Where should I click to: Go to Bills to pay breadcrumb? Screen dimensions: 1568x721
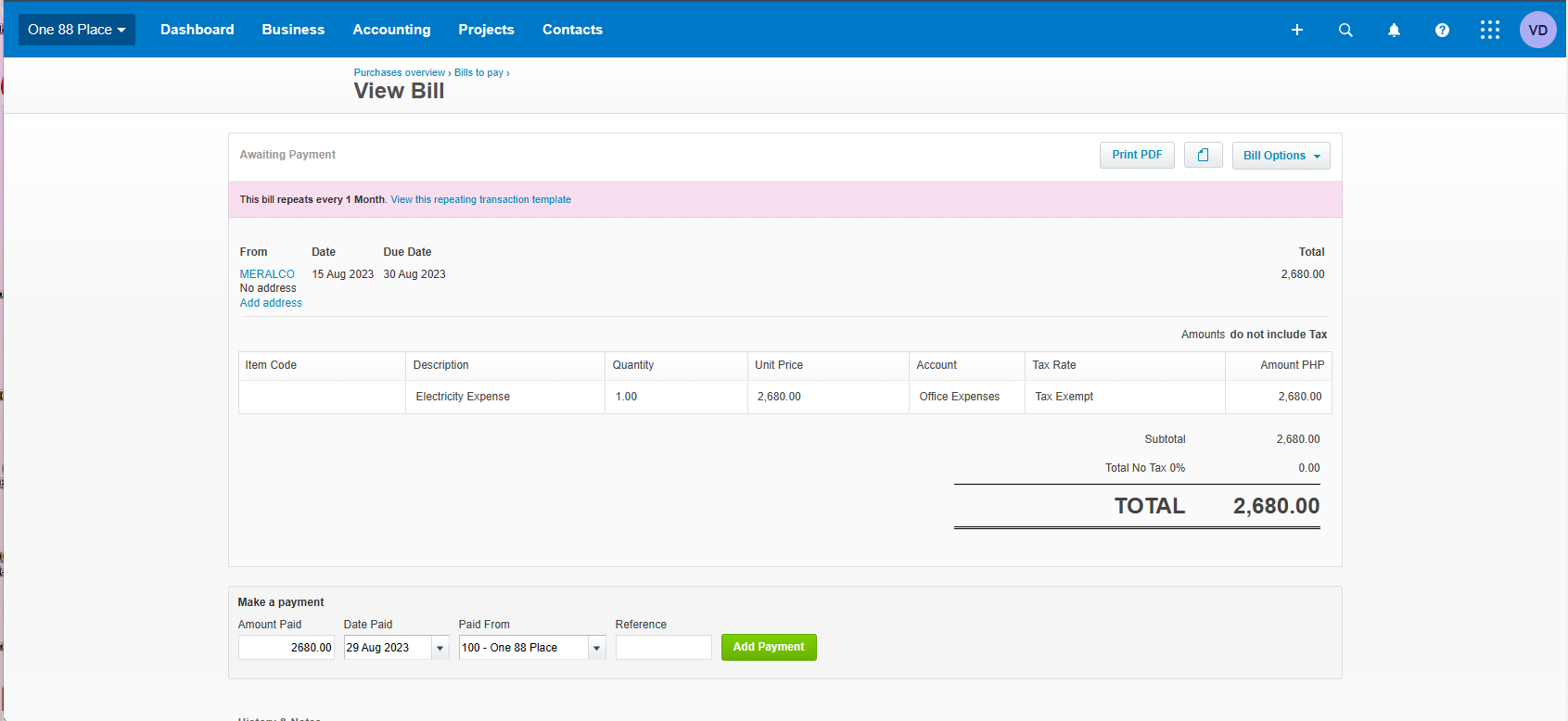pos(478,72)
